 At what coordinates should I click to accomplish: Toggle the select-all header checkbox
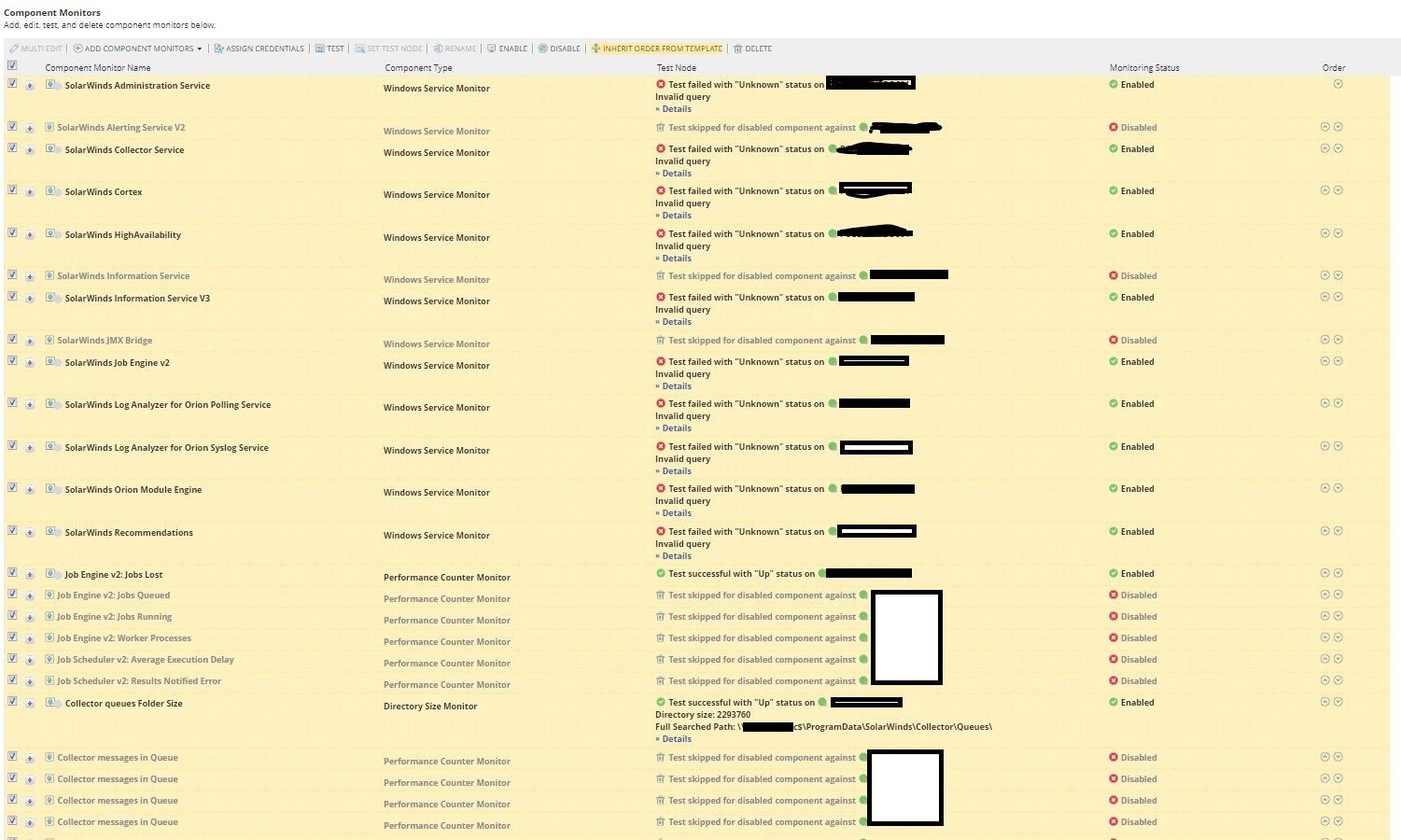pos(12,65)
